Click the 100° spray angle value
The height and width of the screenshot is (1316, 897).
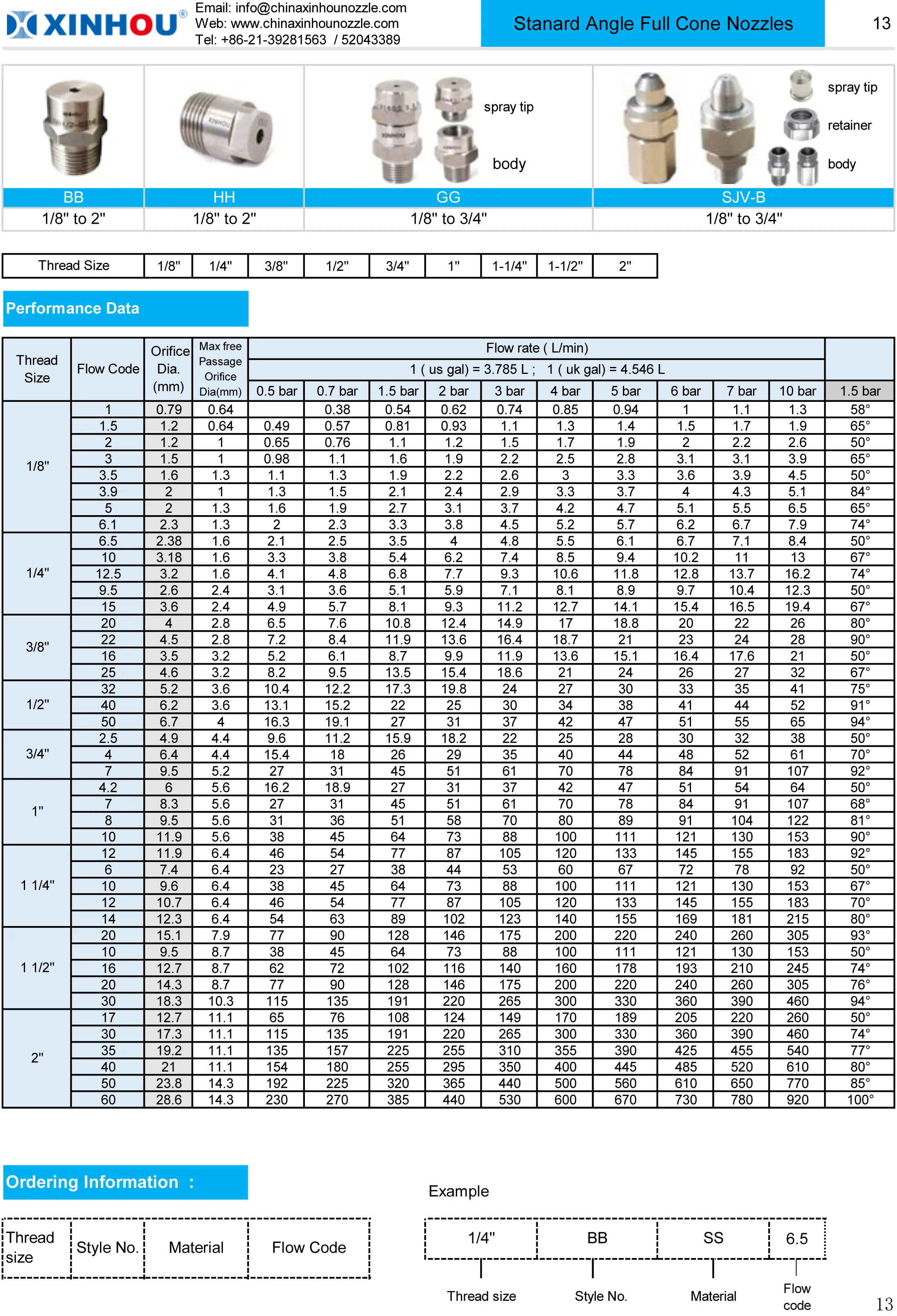(x=860, y=1099)
